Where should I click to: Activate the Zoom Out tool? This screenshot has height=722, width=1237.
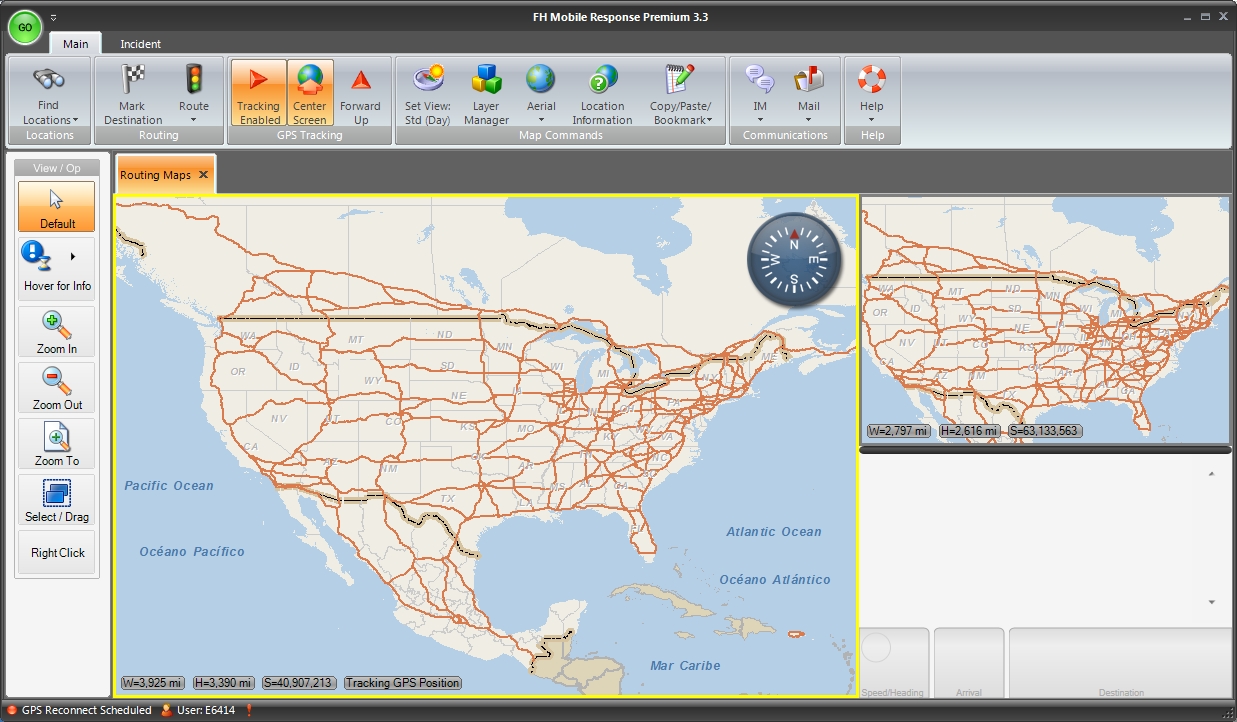coord(57,388)
